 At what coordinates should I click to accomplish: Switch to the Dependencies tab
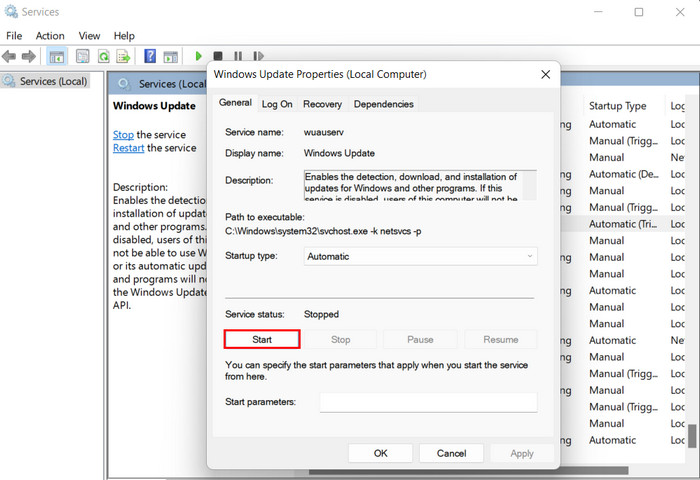(383, 104)
